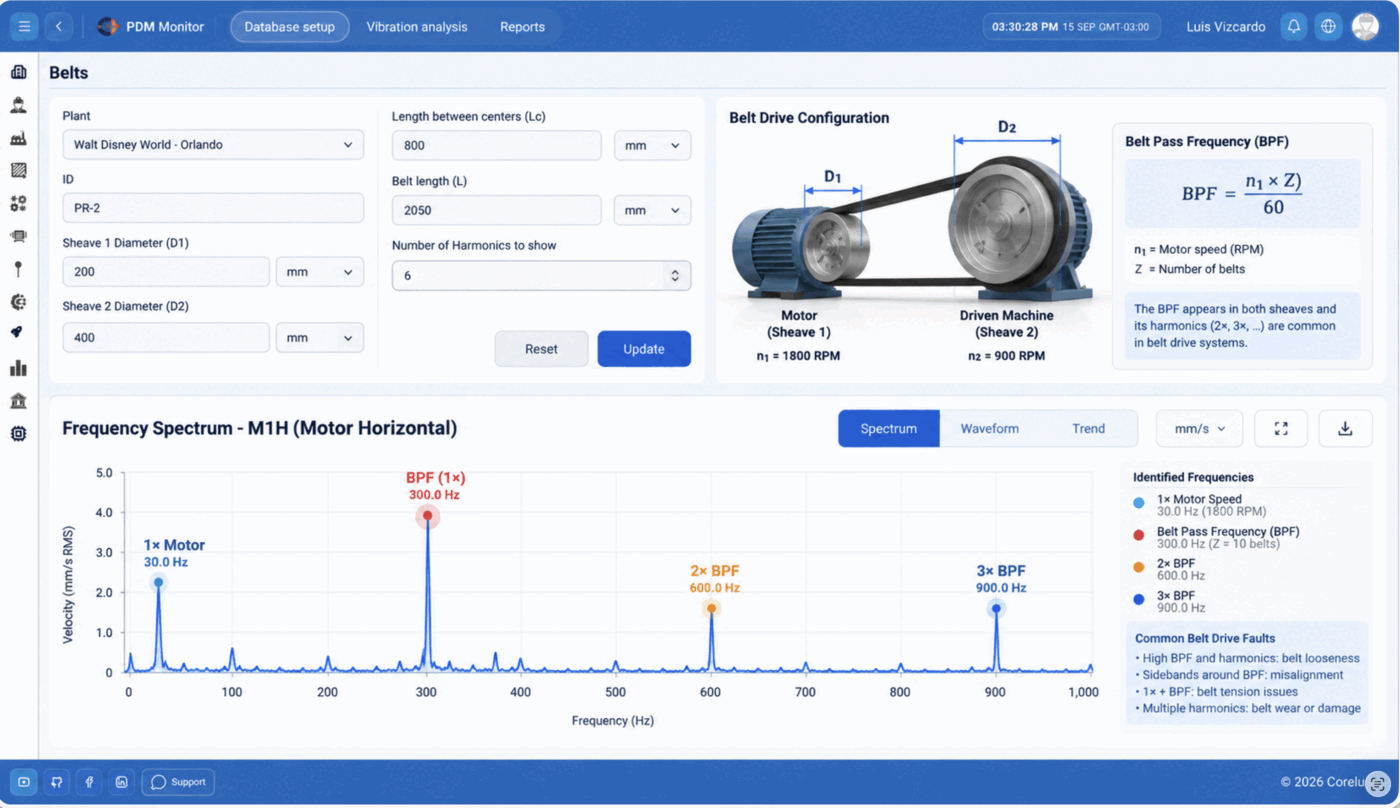Select the Trend view tab

[x=1089, y=428]
